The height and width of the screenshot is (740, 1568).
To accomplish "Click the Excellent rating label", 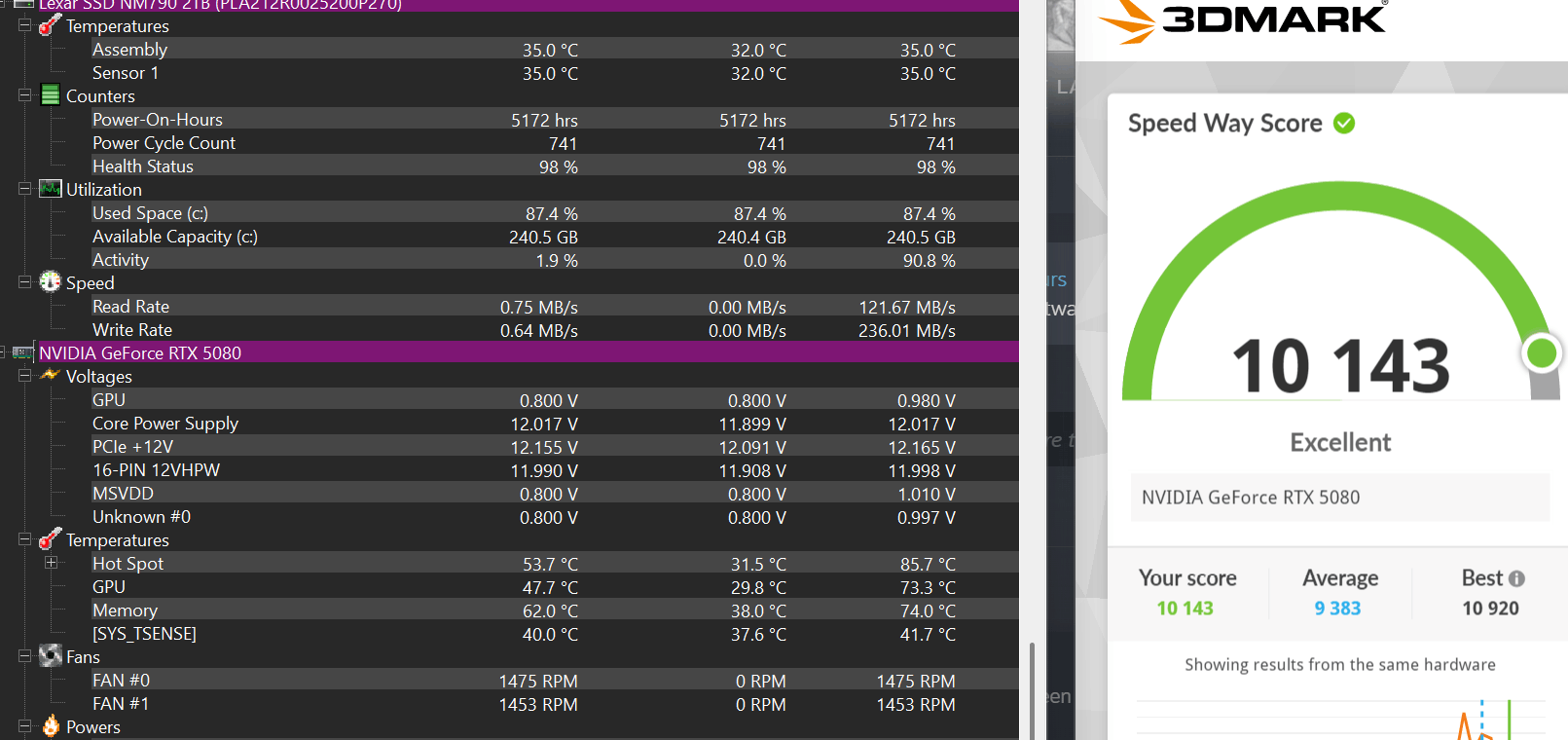I will [x=1340, y=442].
